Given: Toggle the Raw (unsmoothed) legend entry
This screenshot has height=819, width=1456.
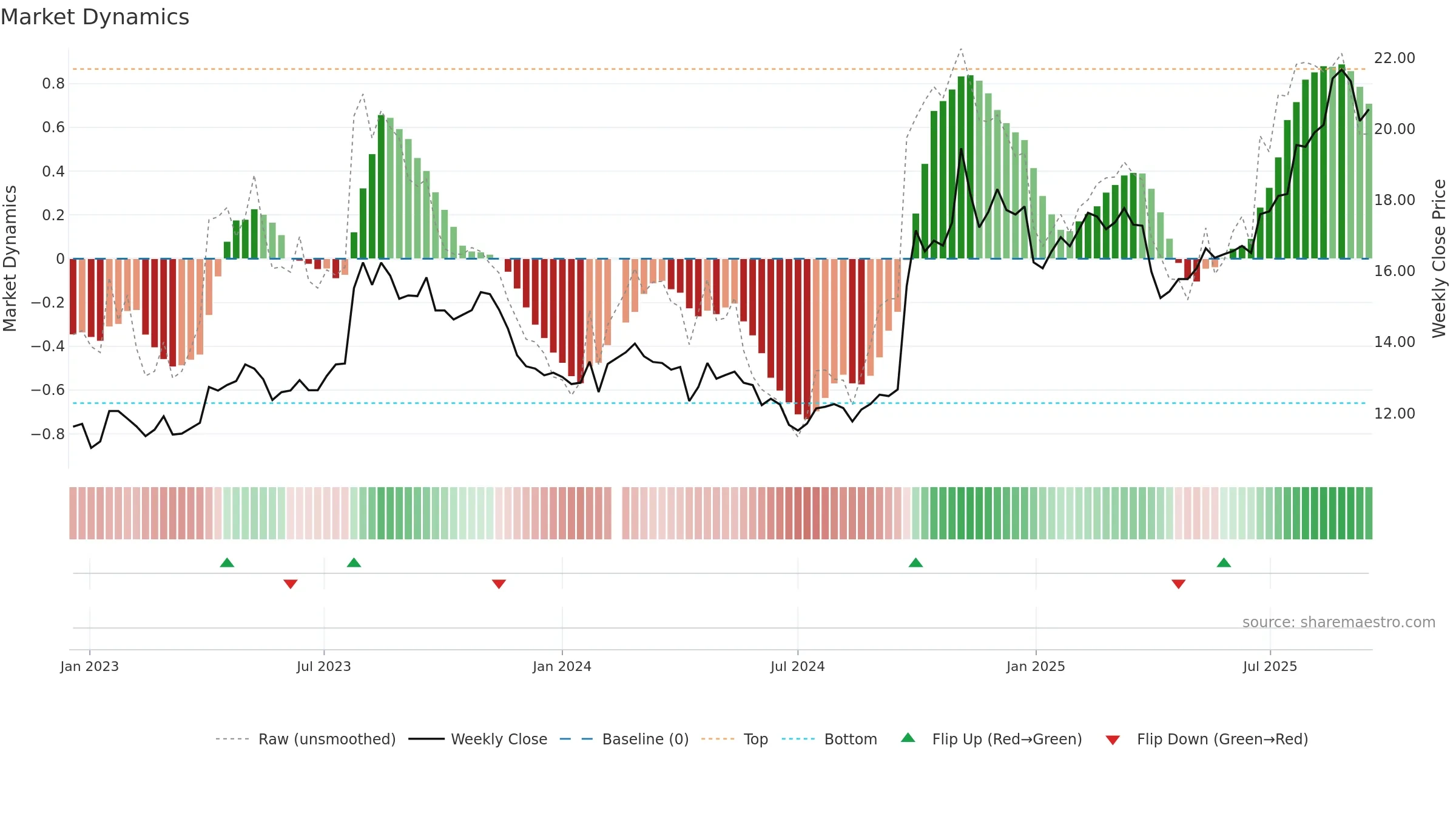Looking at the screenshot, I should pyautogui.click(x=306, y=739).
